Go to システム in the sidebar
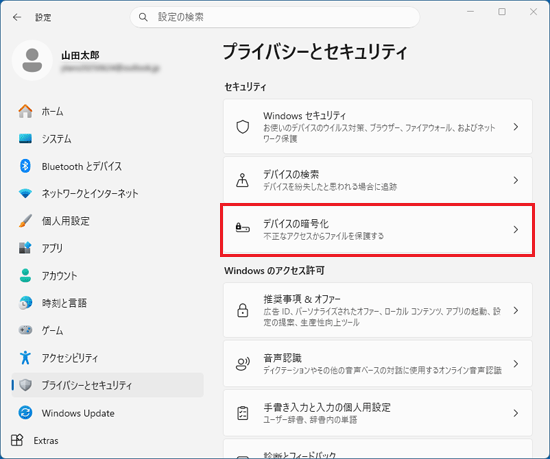Screen dimensions: 550x459 [x=56, y=139]
